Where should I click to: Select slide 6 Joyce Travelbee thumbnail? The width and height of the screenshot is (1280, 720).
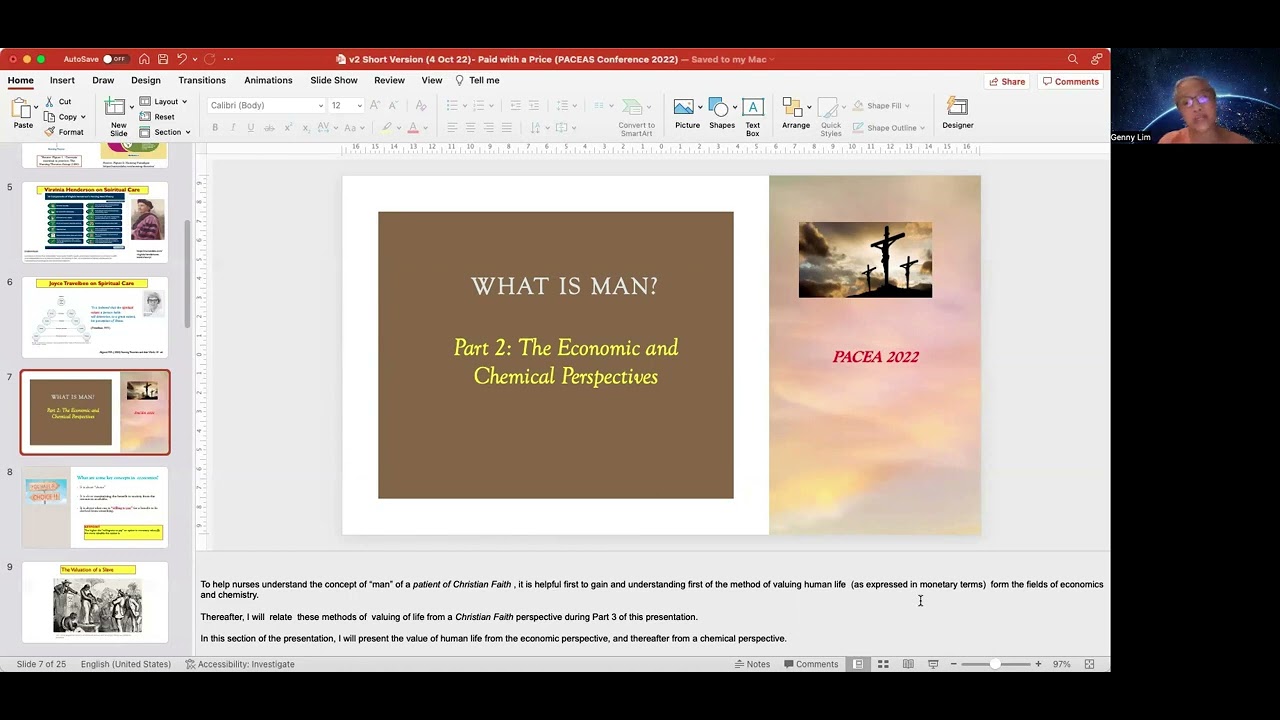[x=95, y=317]
